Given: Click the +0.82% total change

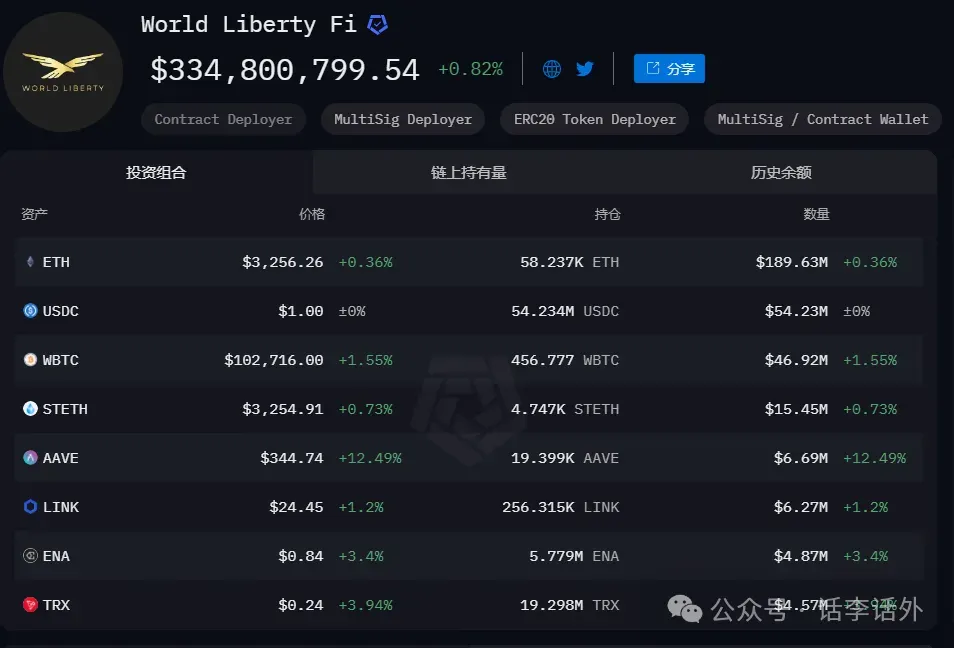Looking at the screenshot, I should [x=470, y=69].
